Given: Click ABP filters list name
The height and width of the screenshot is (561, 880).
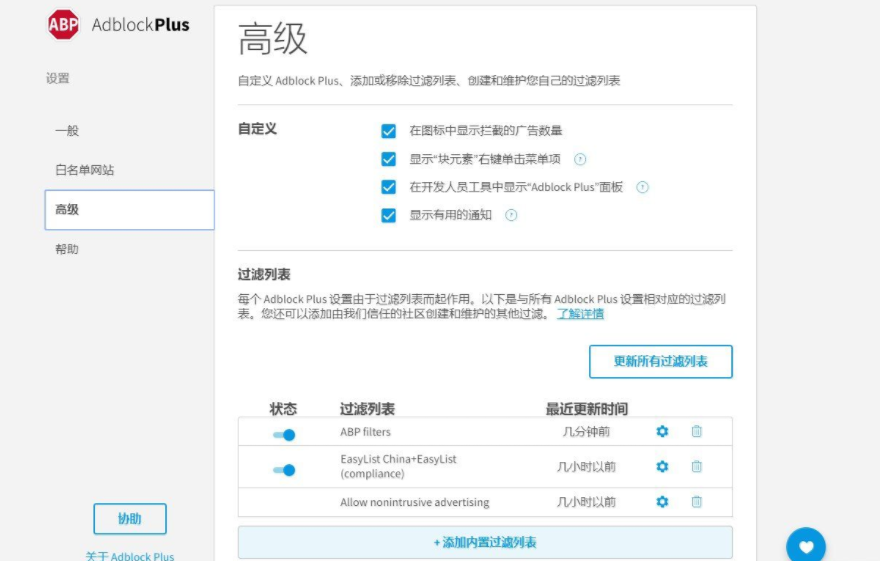Looking at the screenshot, I should (365, 432).
